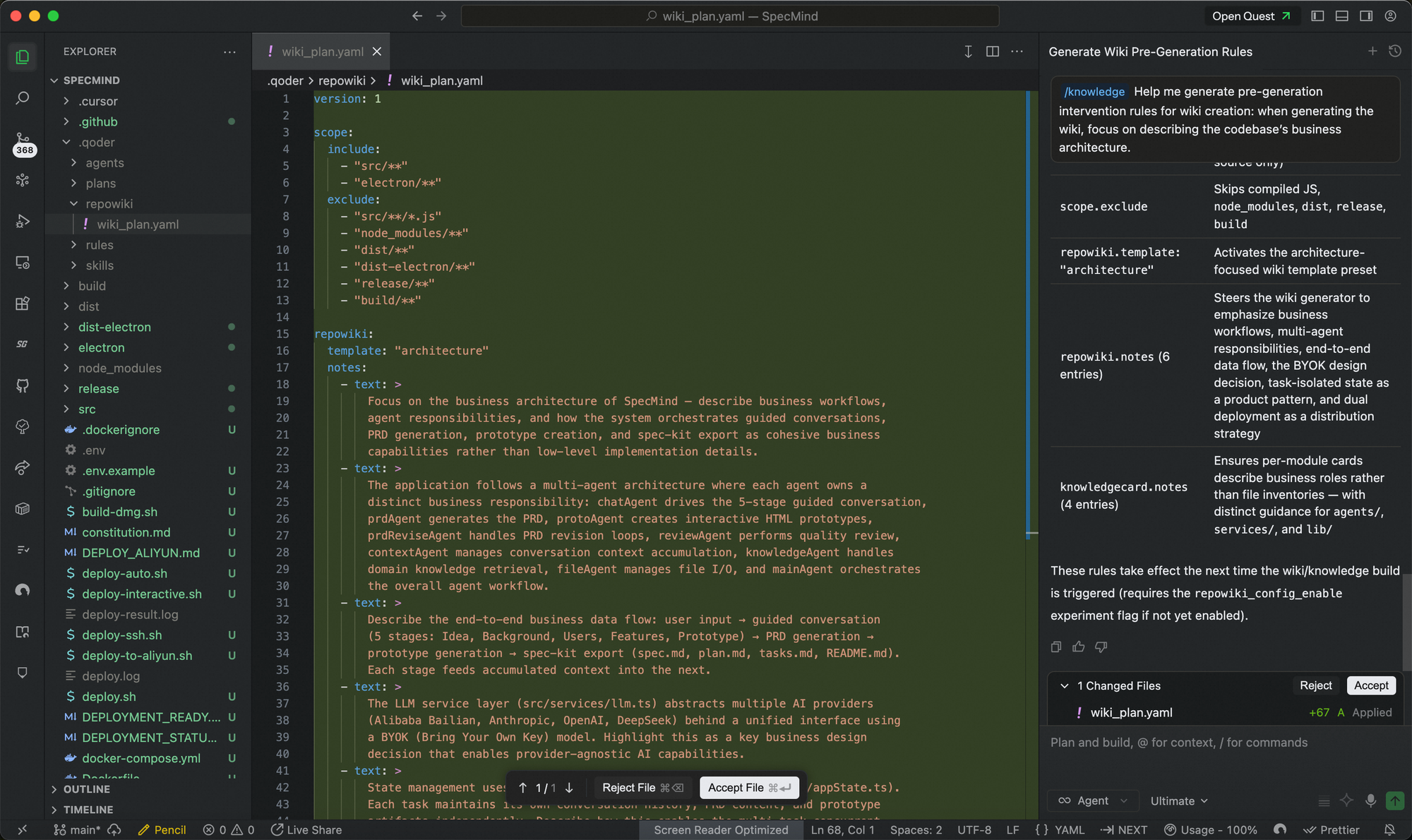Open Source Control with 368 badge
The height and width of the screenshot is (840, 1412).
(x=23, y=143)
